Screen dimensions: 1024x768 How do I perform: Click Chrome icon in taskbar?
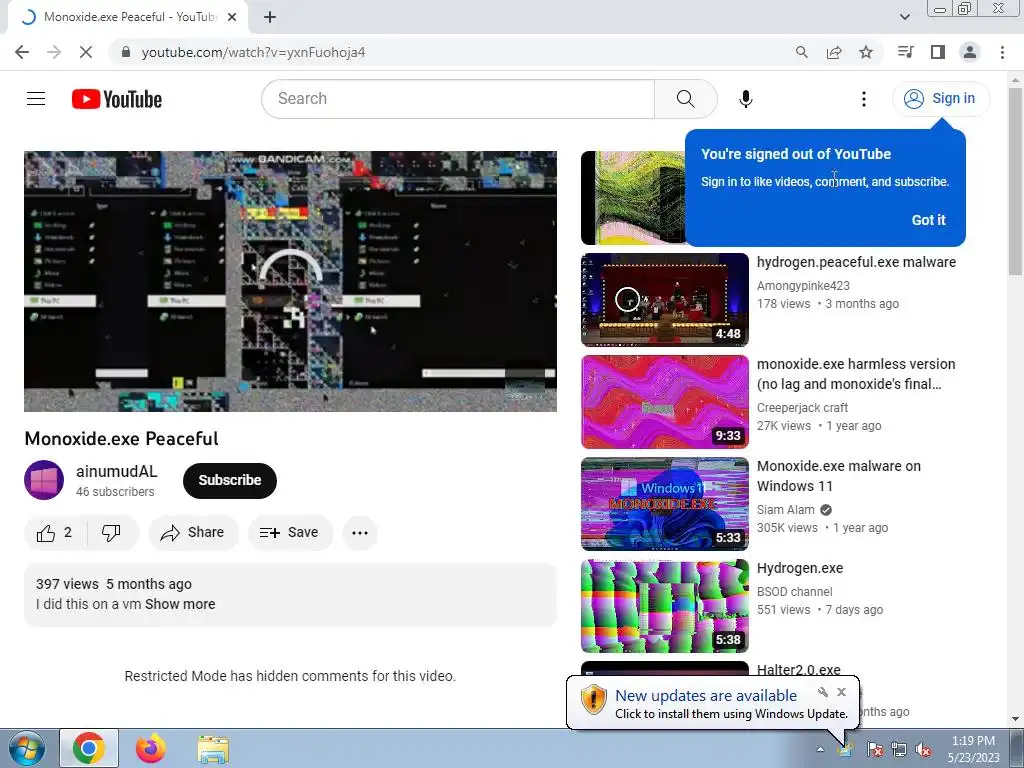[89, 748]
